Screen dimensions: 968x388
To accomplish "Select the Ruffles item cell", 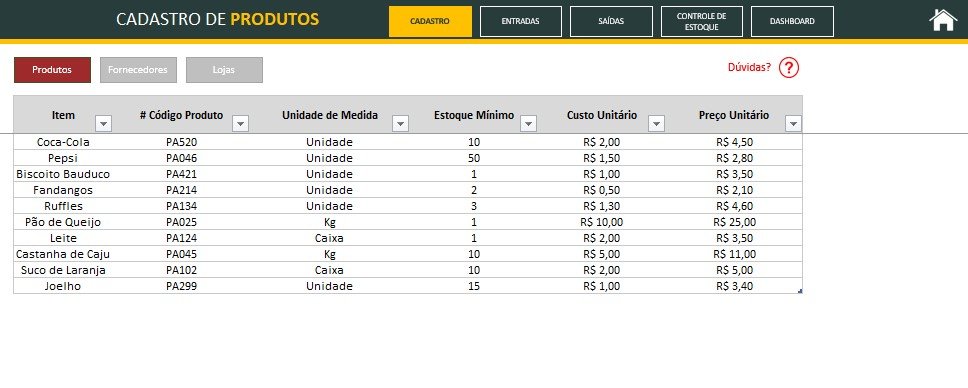I will coord(63,206).
